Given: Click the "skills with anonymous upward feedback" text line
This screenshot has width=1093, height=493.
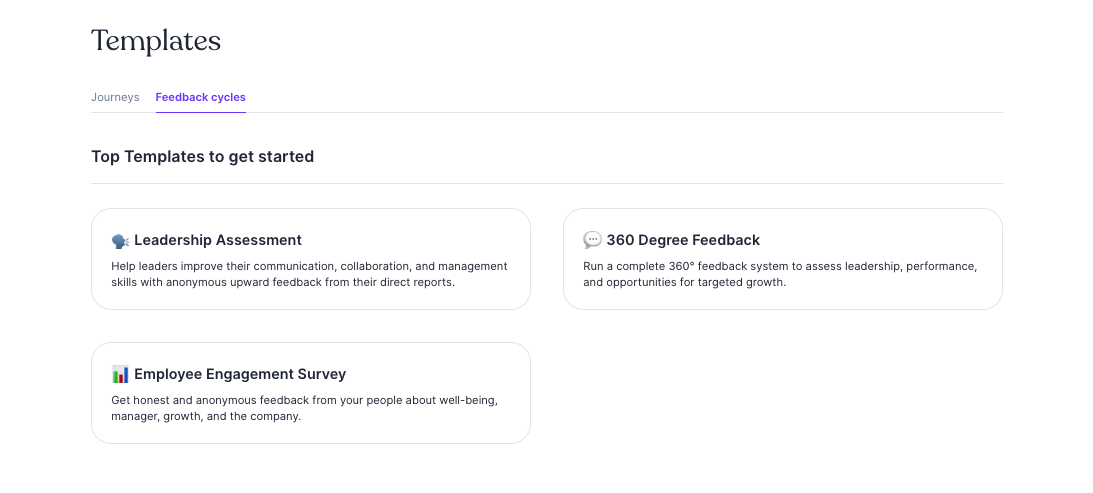Looking at the screenshot, I should click(283, 282).
